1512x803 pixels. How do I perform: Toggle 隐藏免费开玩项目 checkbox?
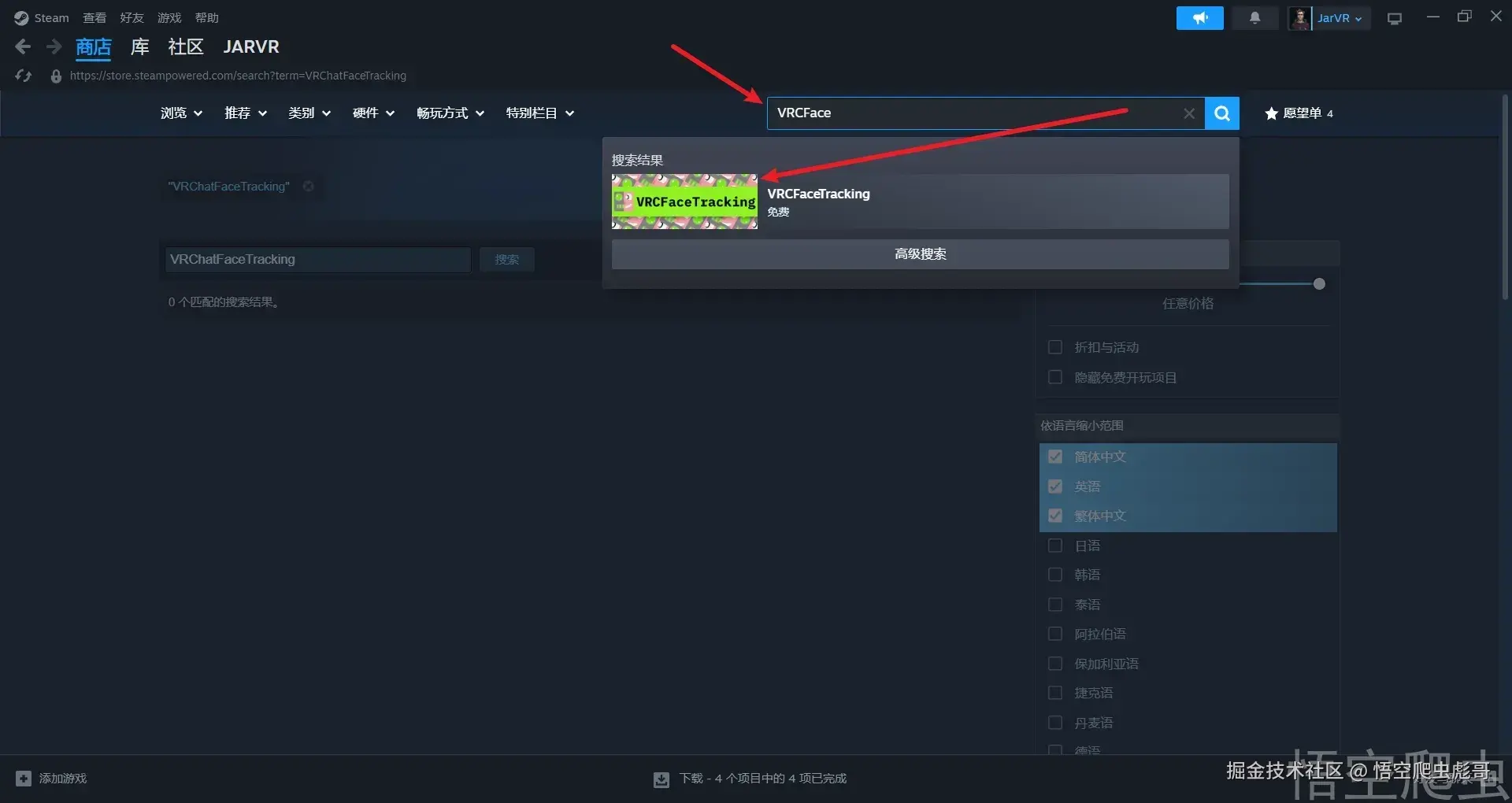(x=1055, y=377)
